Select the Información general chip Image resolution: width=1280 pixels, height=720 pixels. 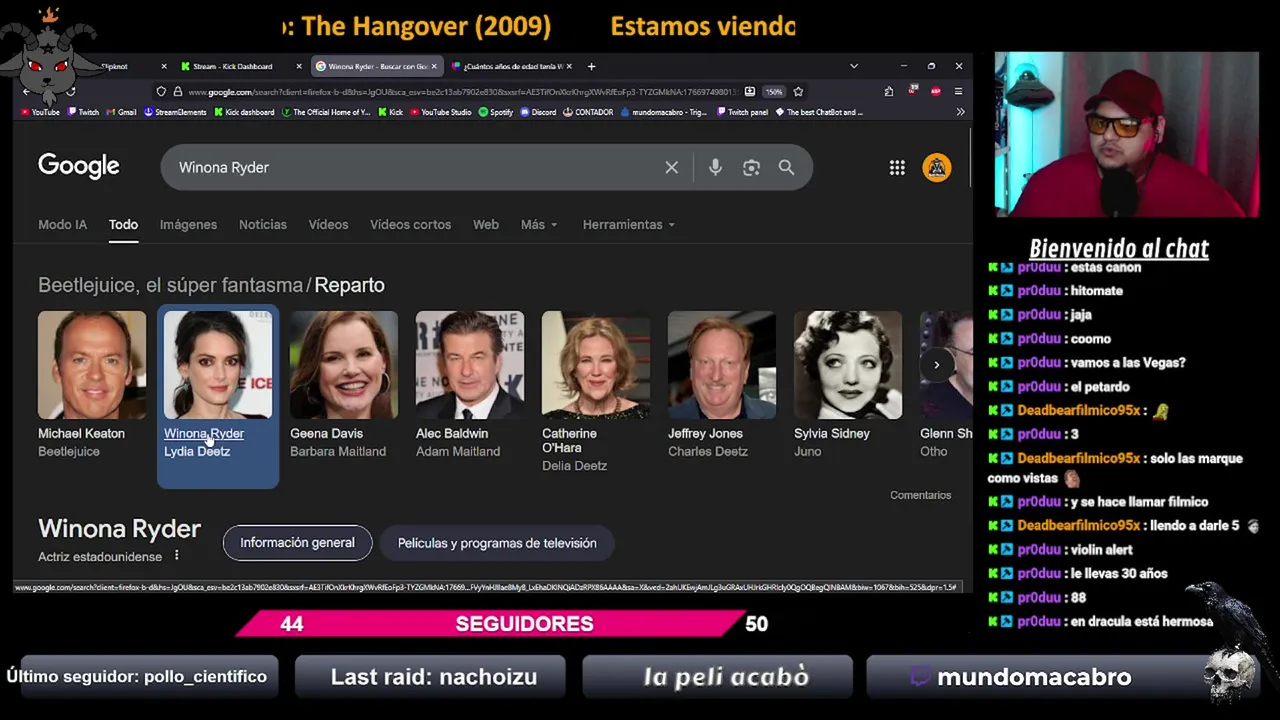pyautogui.click(x=297, y=543)
